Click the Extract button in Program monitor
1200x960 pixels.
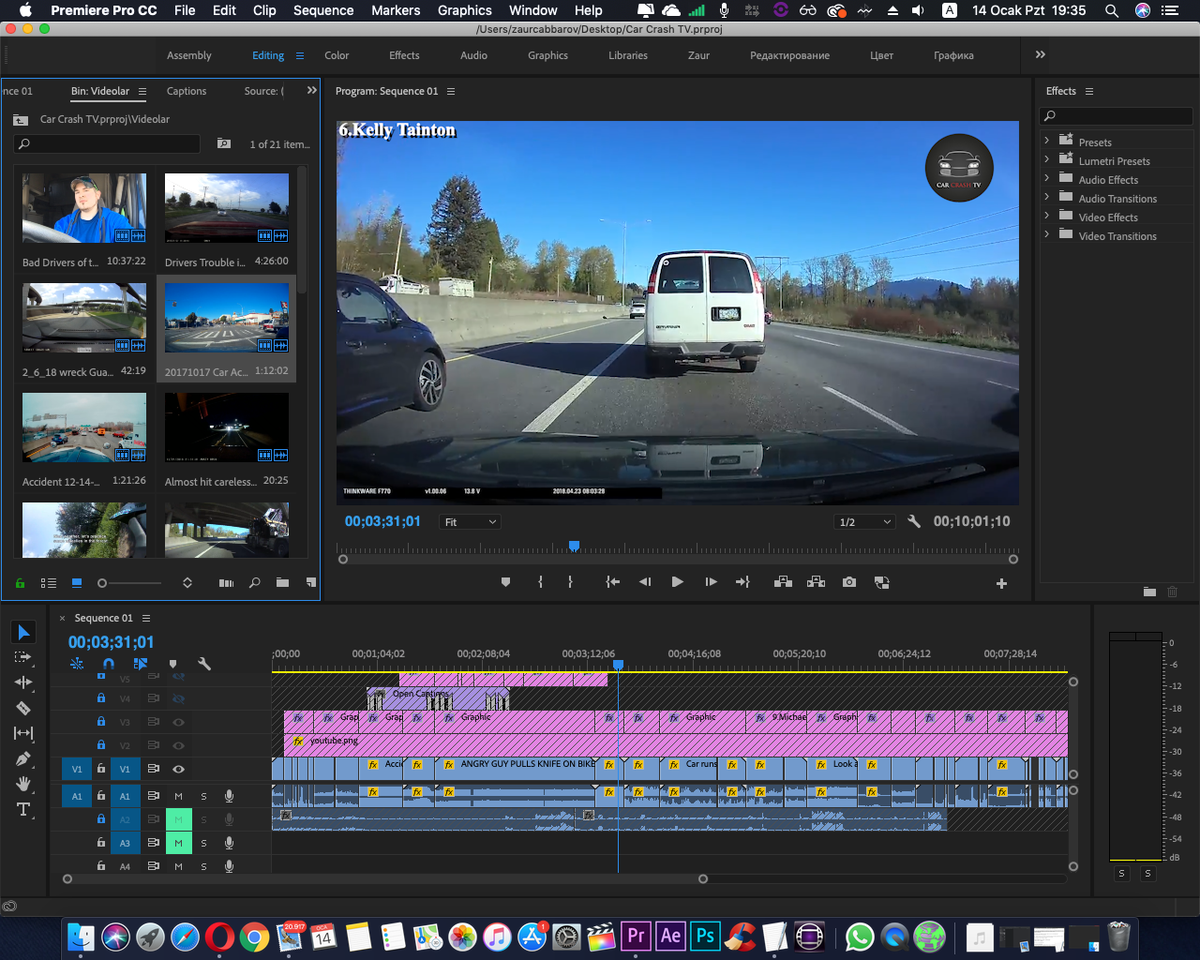tap(816, 582)
